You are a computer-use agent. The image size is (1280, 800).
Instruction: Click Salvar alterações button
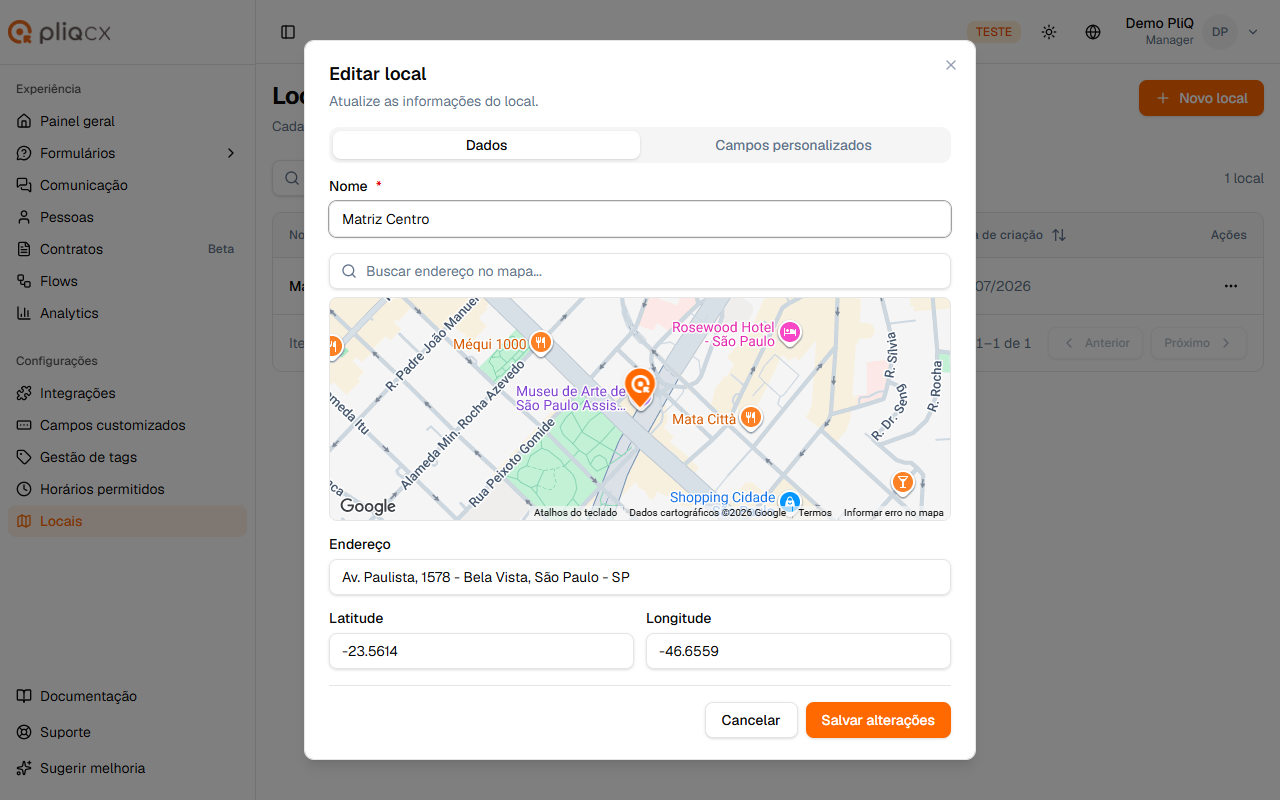tap(878, 720)
